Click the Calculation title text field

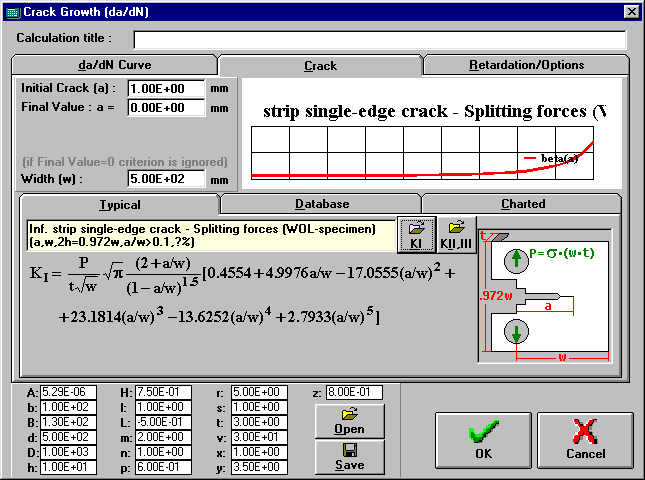click(x=379, y=40)
